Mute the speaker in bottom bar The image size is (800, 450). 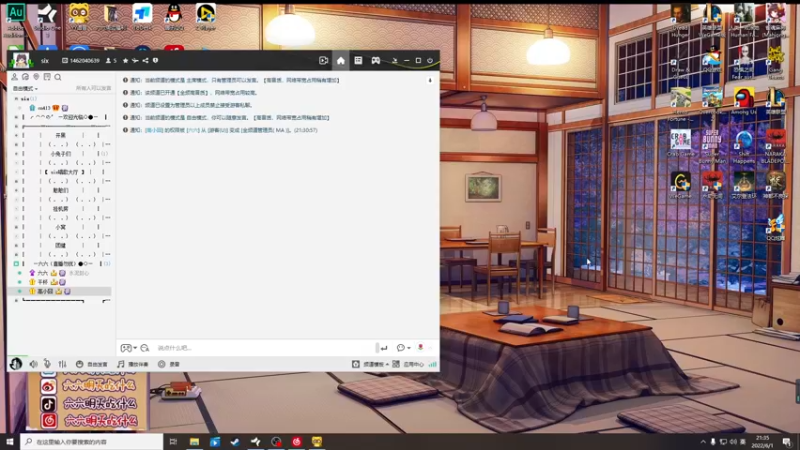33,364
